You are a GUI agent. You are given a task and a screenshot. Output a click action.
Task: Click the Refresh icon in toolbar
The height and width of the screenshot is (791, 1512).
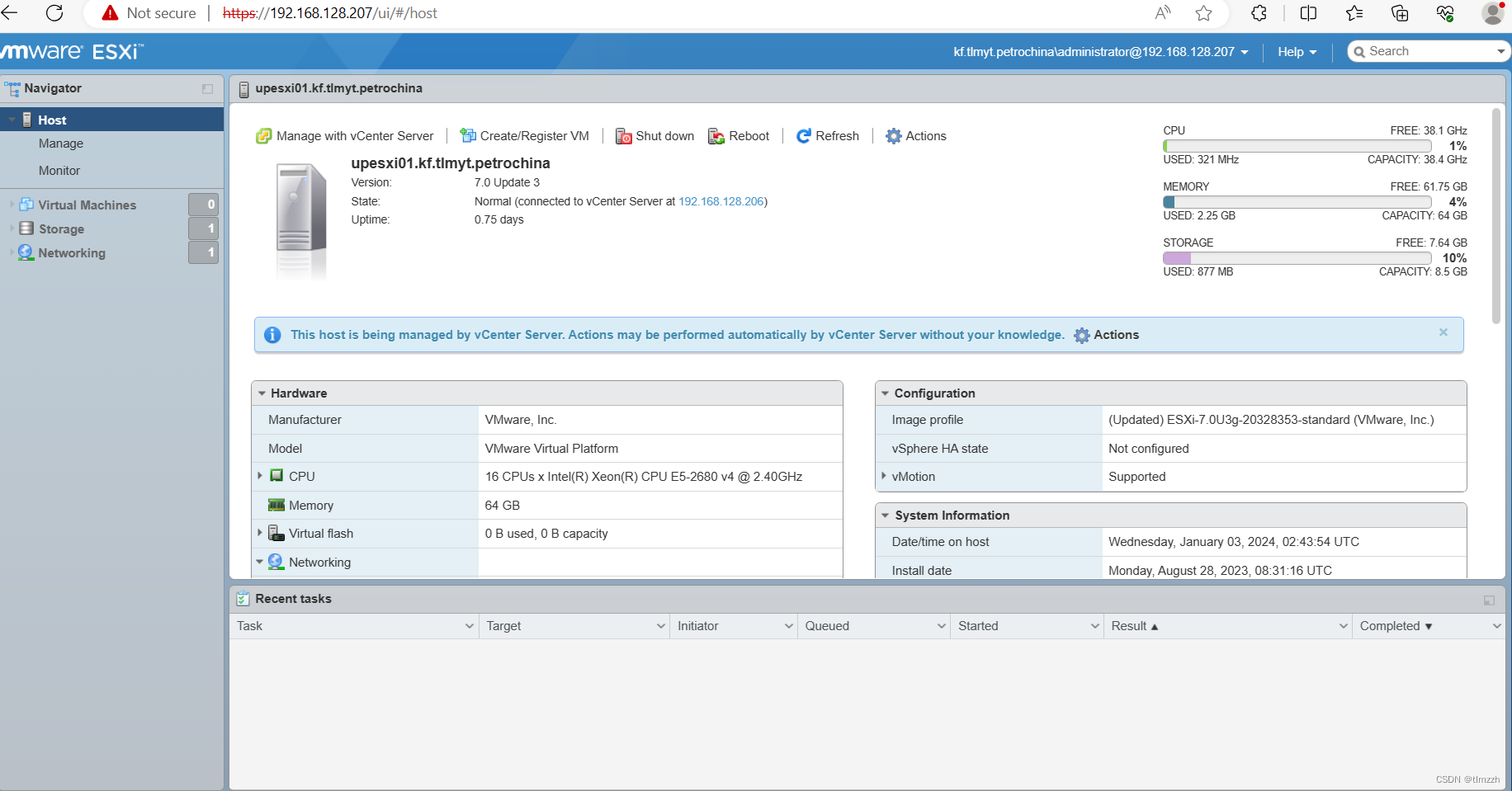tap(804, 136)
